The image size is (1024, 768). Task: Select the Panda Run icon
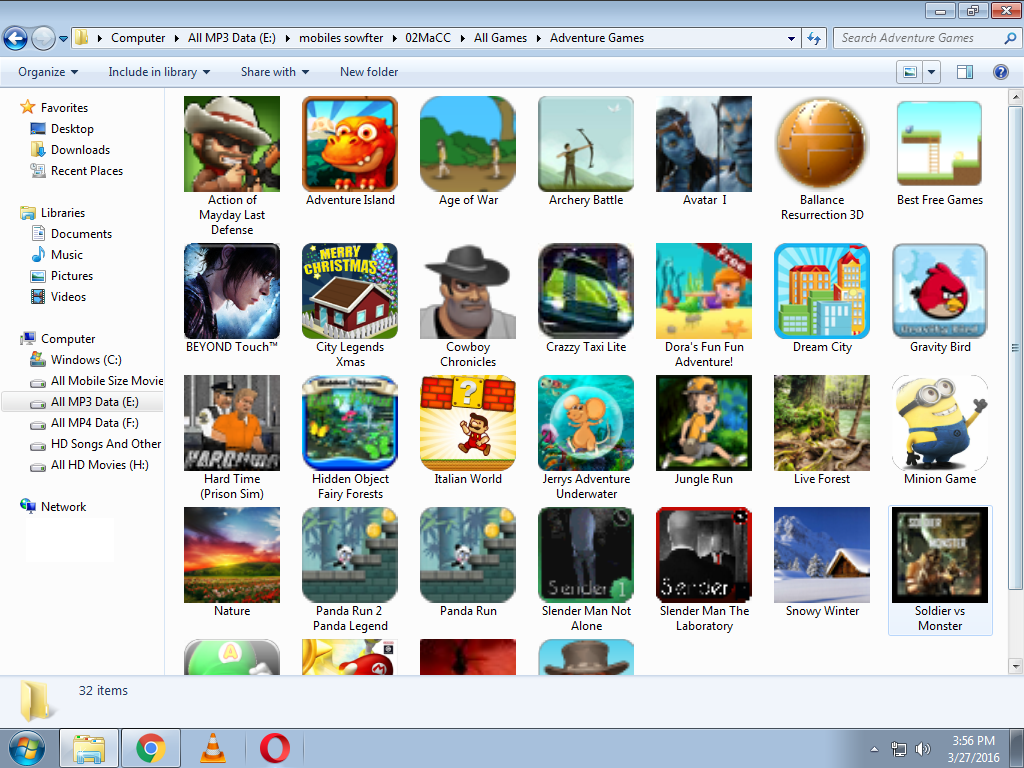click(468, 554)
